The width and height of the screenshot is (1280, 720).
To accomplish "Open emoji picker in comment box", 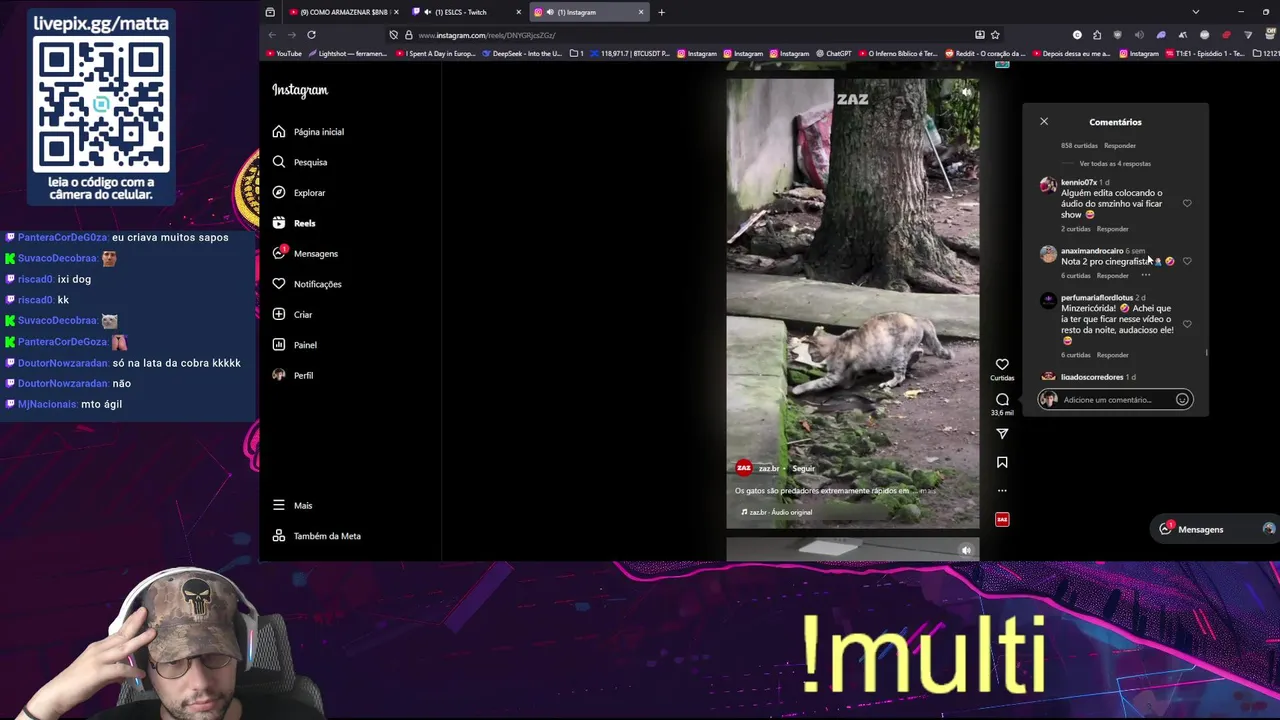I will click(x=1182, y=400).
